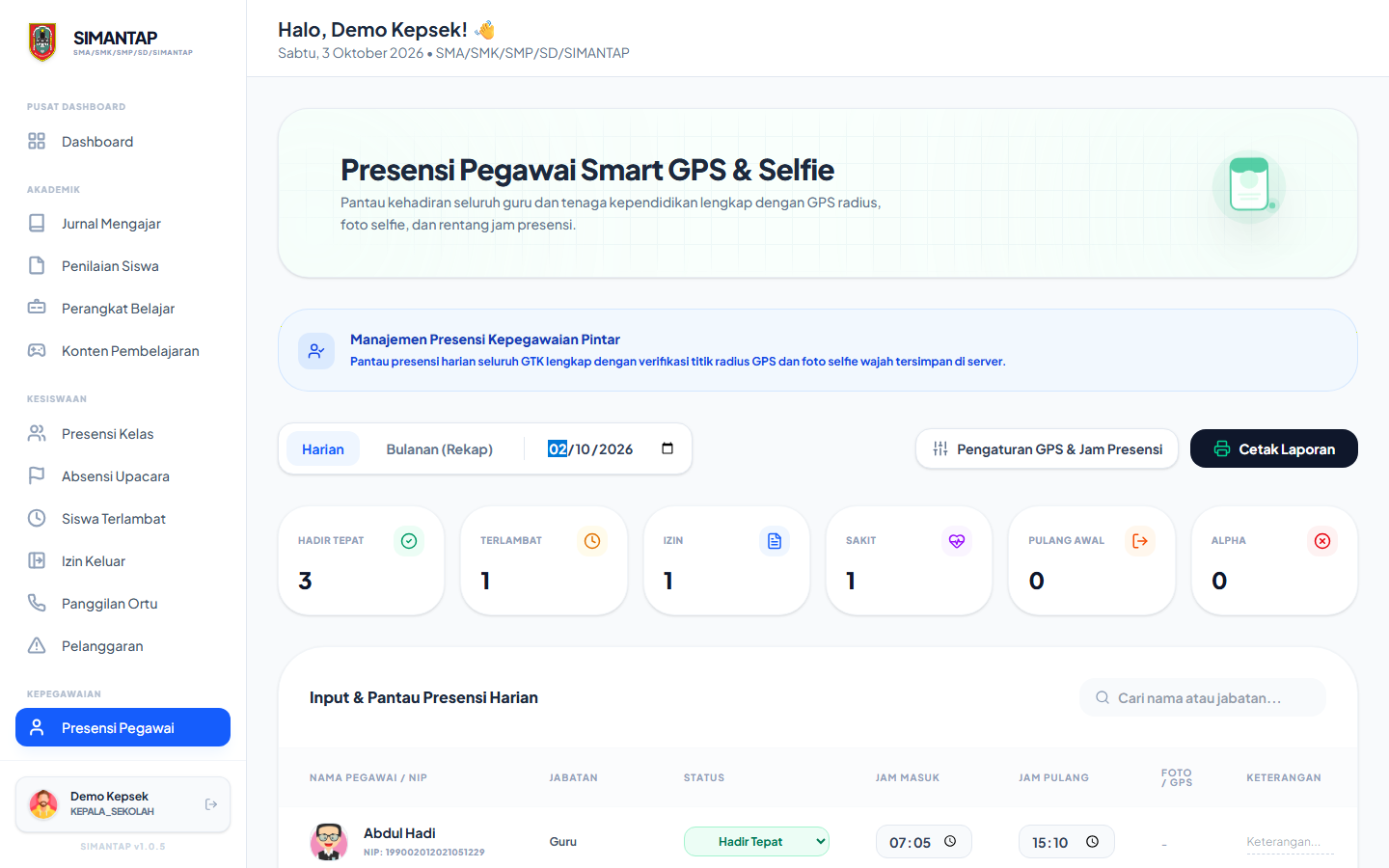Open the calendar picker icon in date field

(667, 448)
